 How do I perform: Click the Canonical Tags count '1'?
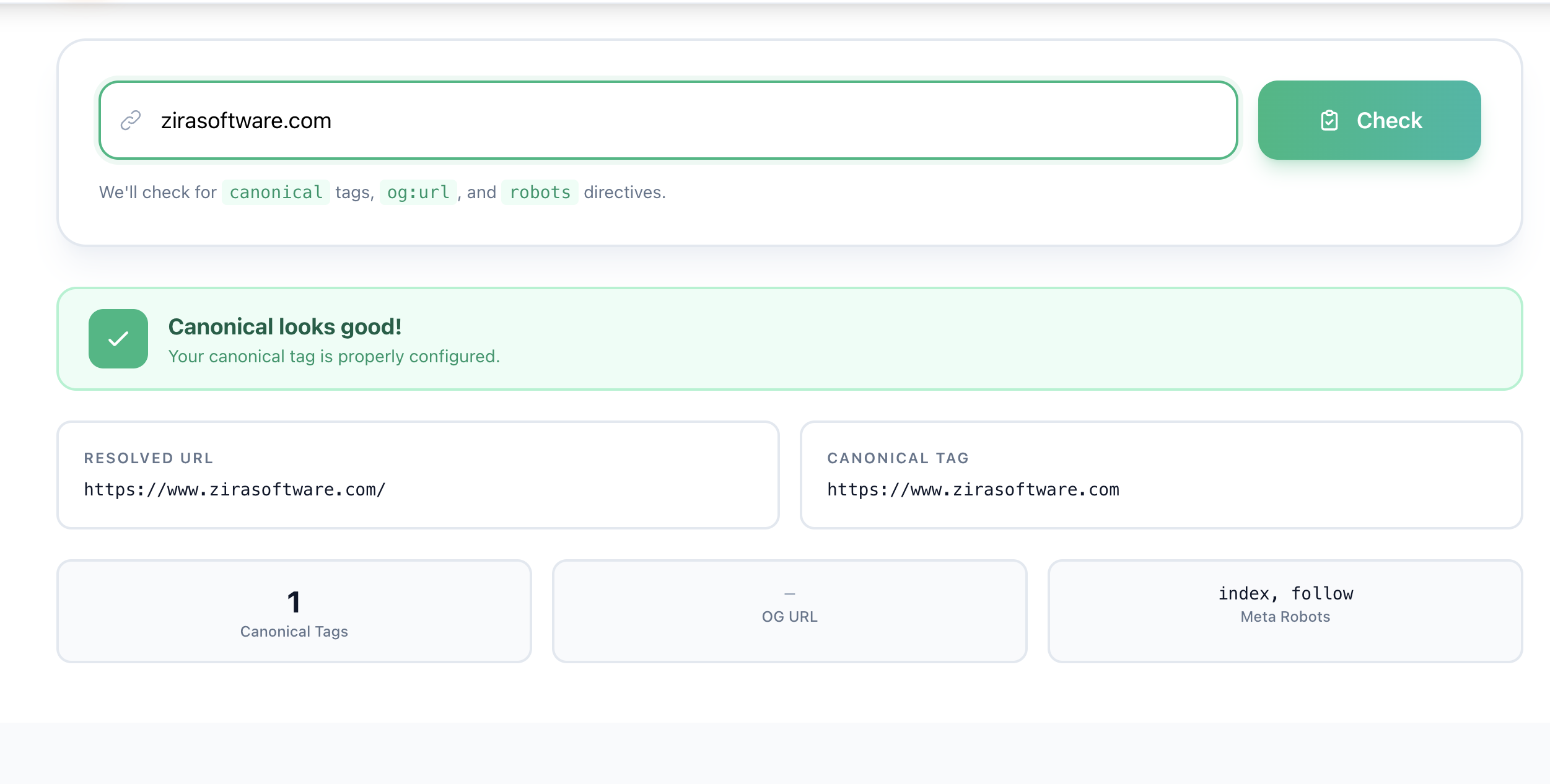(294, 603)
